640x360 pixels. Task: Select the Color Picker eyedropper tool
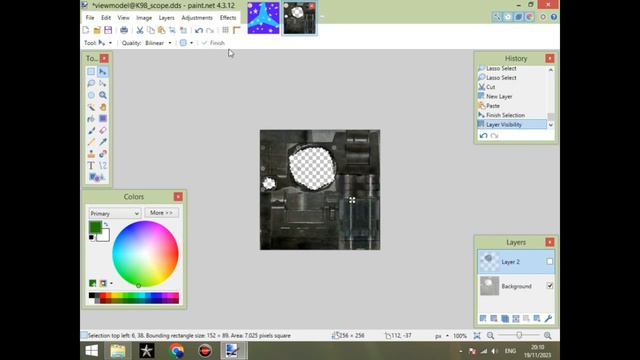pos(103,142)
